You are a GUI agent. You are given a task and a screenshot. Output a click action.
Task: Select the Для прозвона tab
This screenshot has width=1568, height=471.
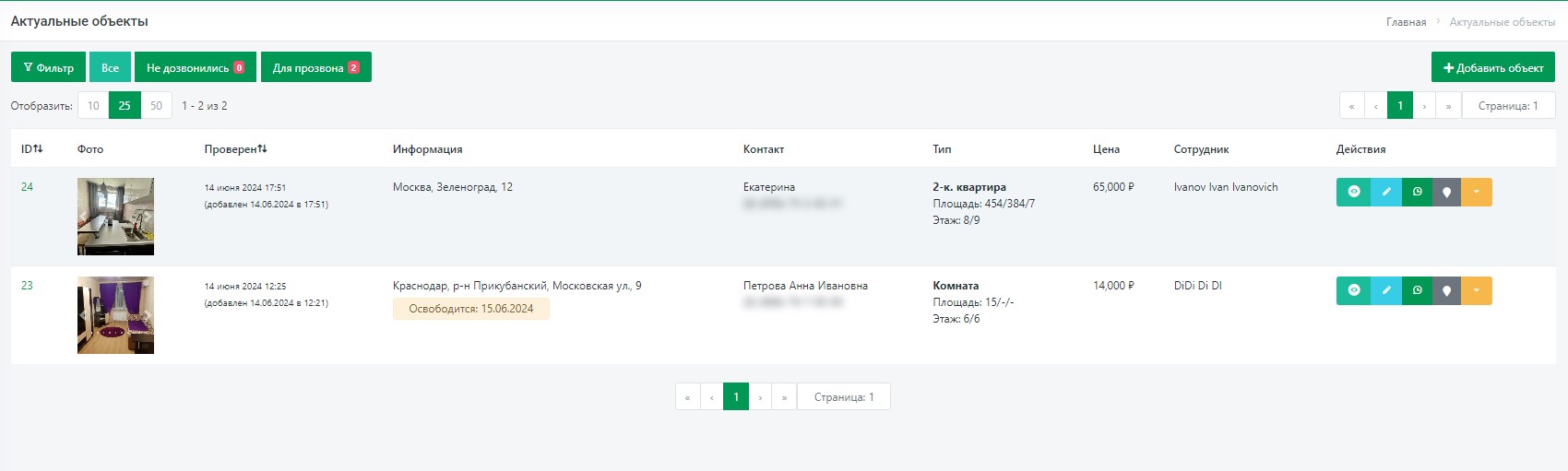pos(315,67)
